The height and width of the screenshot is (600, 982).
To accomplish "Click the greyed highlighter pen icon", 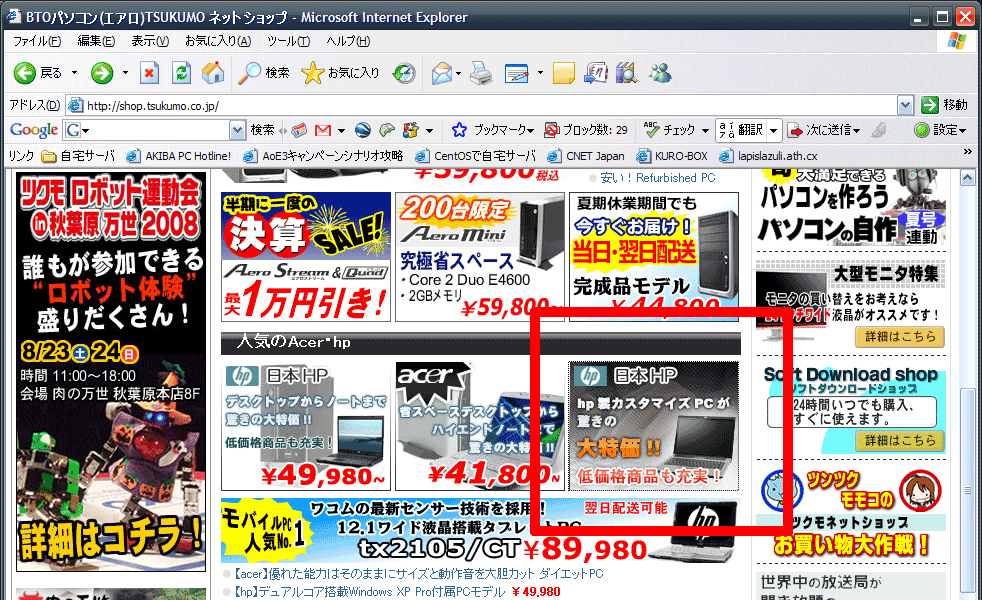I will click(x=879, y=130).
